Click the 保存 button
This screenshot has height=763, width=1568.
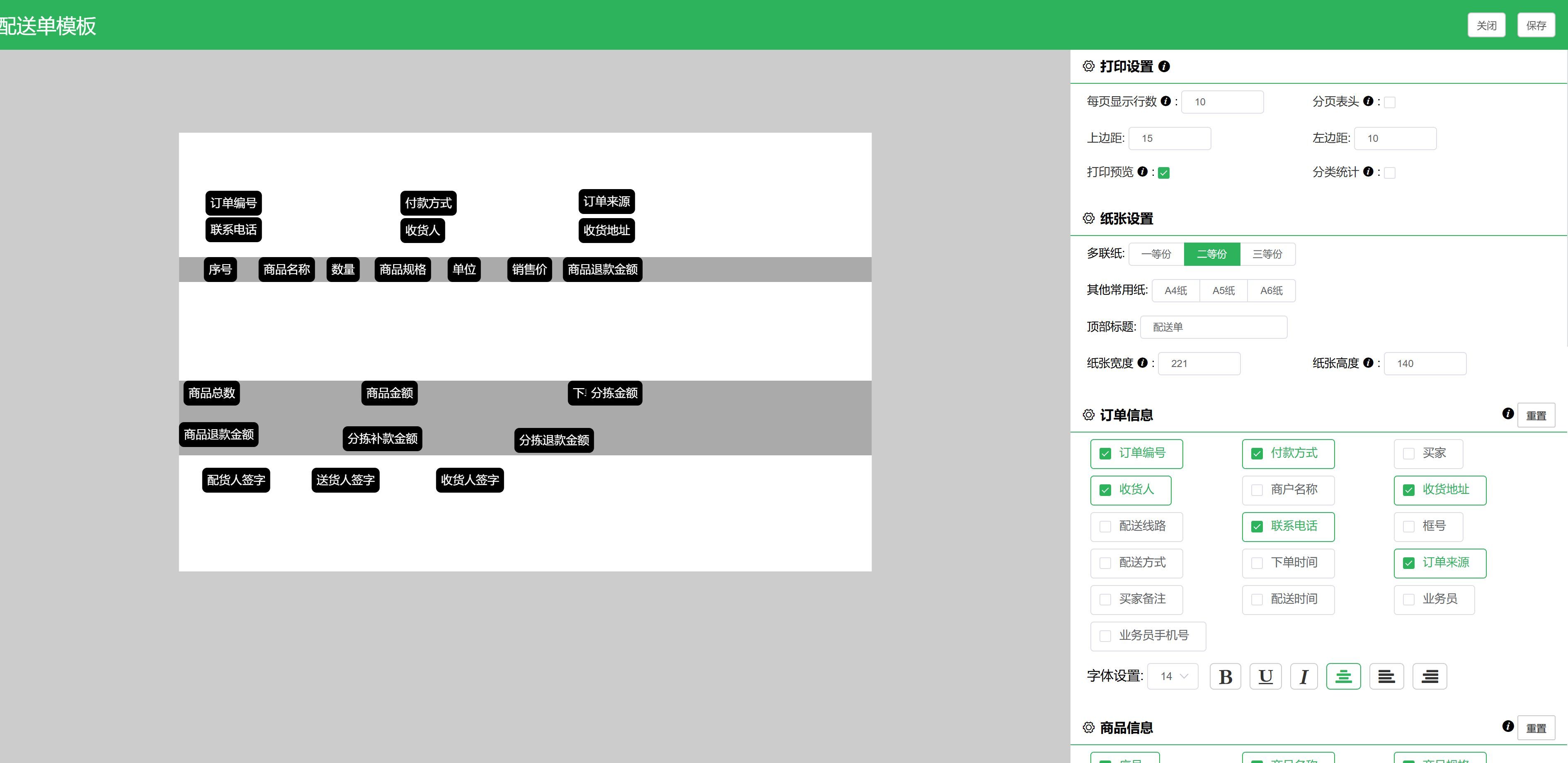(1536, 26)
